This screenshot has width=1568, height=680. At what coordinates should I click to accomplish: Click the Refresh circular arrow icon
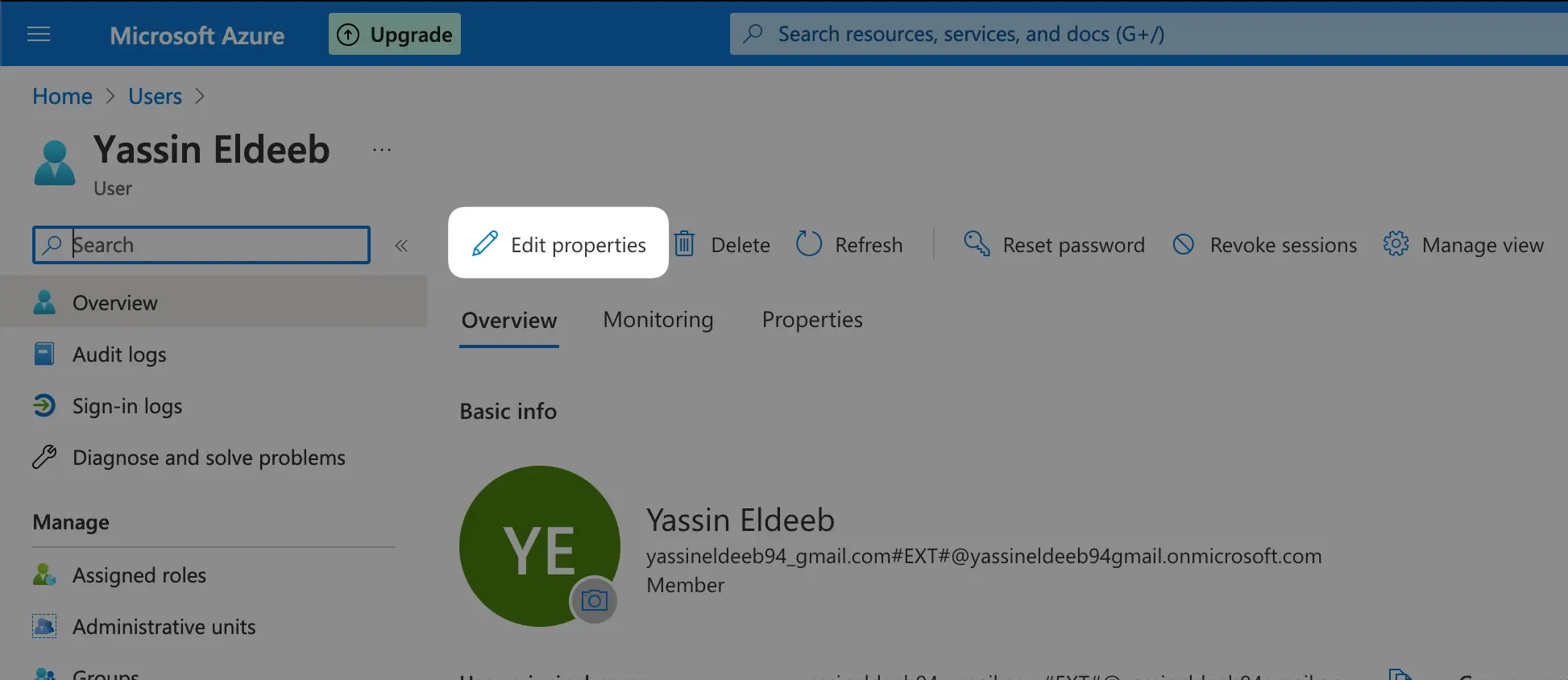coord(808,243)
